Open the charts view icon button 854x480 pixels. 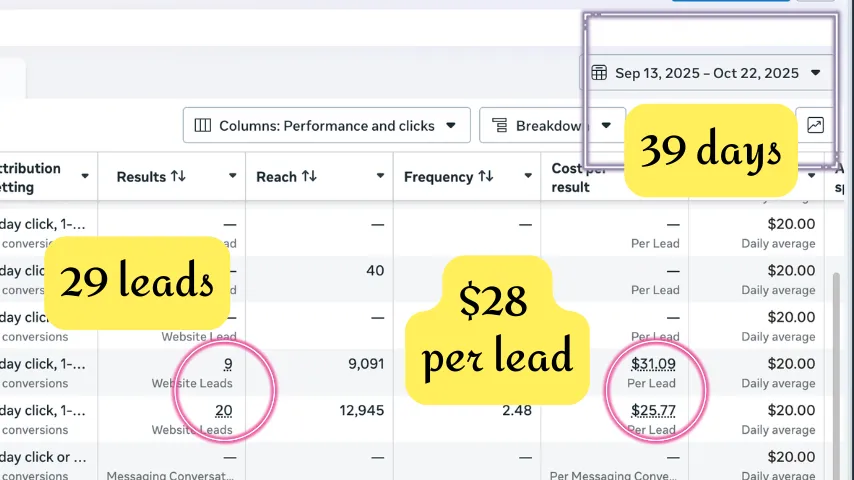click(x=815, y=126)
